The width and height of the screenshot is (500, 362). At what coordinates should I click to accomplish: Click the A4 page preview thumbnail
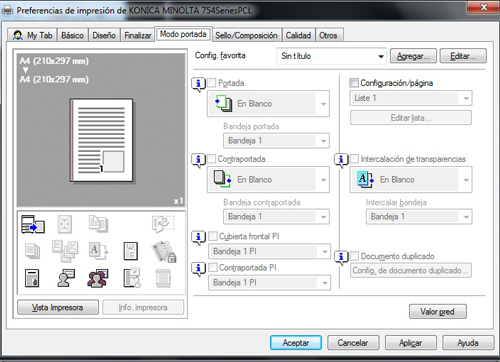(x=101, y=140)
